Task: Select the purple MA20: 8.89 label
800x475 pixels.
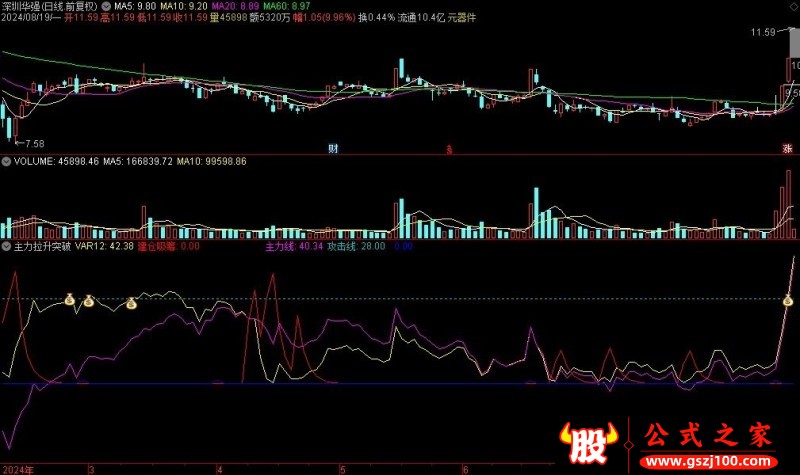Action: pyautogui.click(x=235, y=7)
